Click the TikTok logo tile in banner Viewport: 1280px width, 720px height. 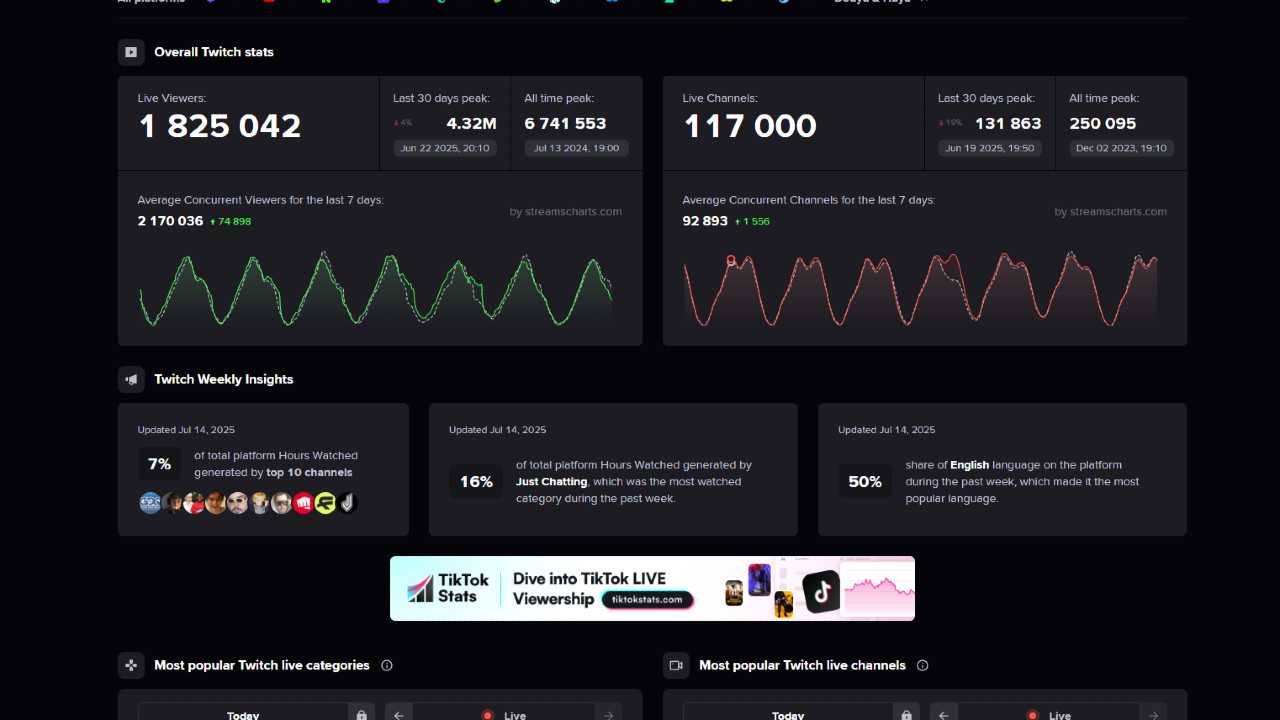(822, 591)
